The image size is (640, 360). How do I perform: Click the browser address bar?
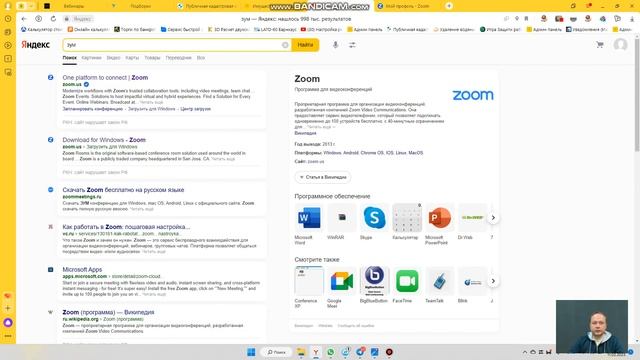(x=296, y=19)
